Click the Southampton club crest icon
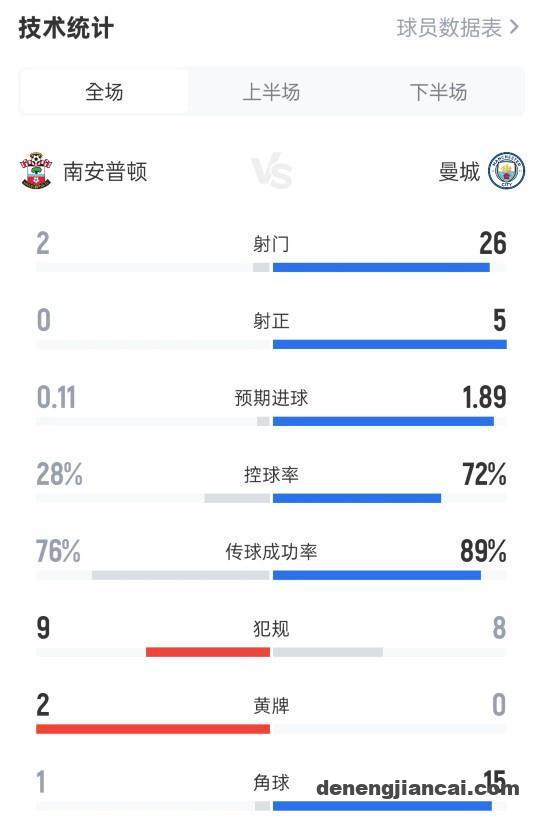The height and width of the screenshot is (824, 544). click(36, 171)
